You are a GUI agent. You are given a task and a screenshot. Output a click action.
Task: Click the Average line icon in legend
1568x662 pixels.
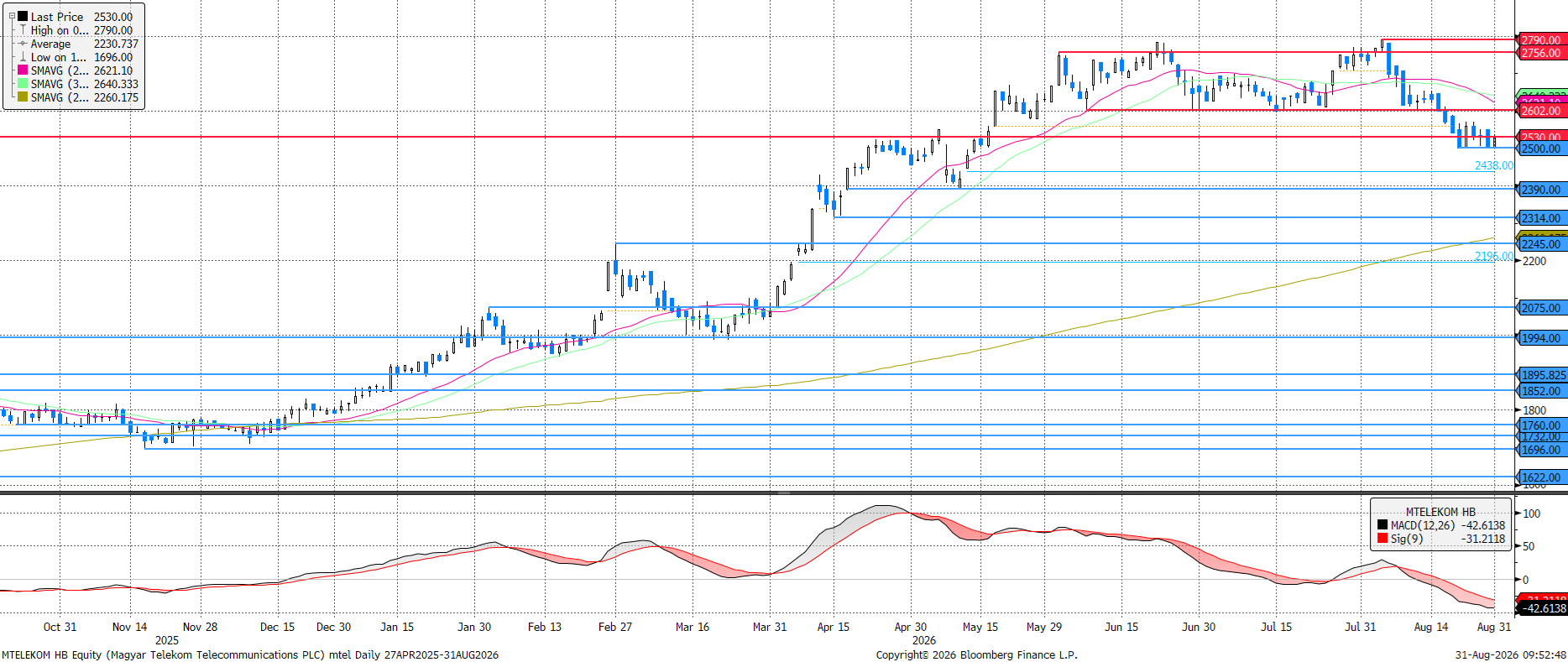23,44
